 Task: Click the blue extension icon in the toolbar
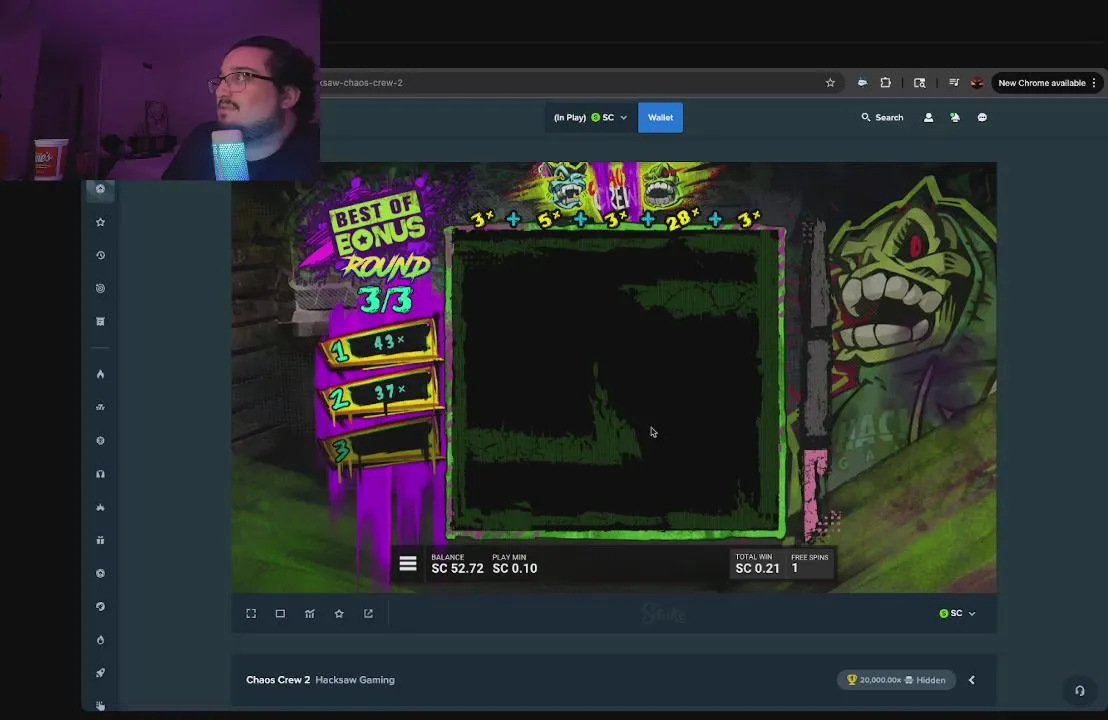point(862,83)
